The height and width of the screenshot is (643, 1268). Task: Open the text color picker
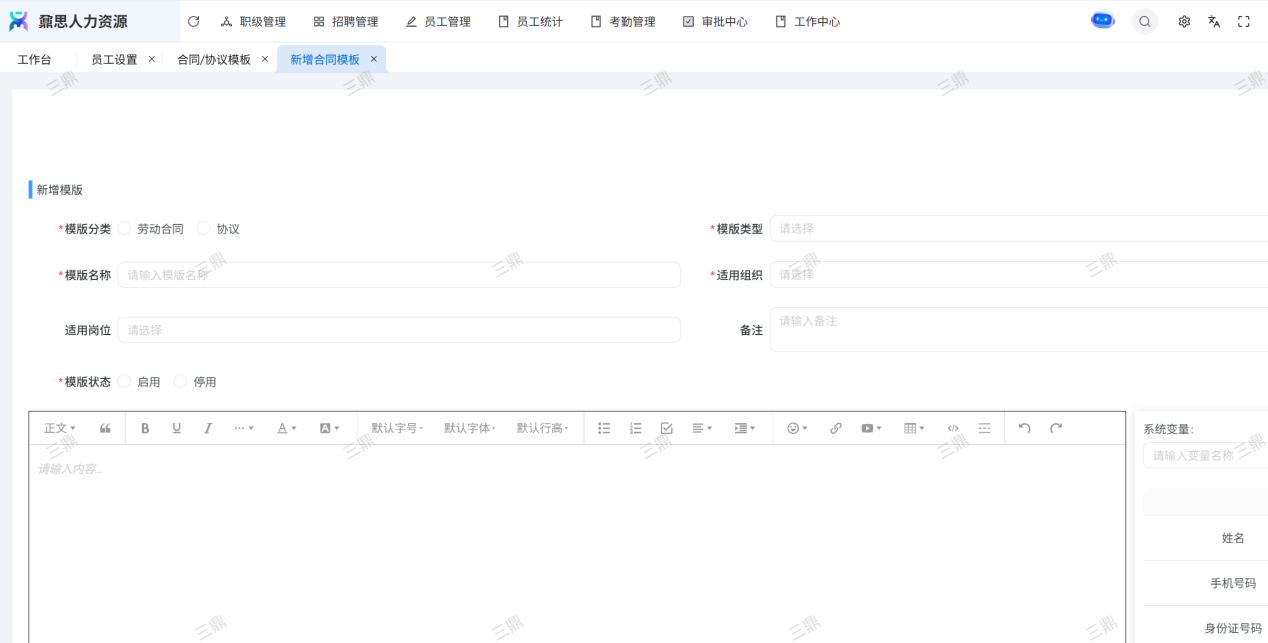[x=286, y=428]
